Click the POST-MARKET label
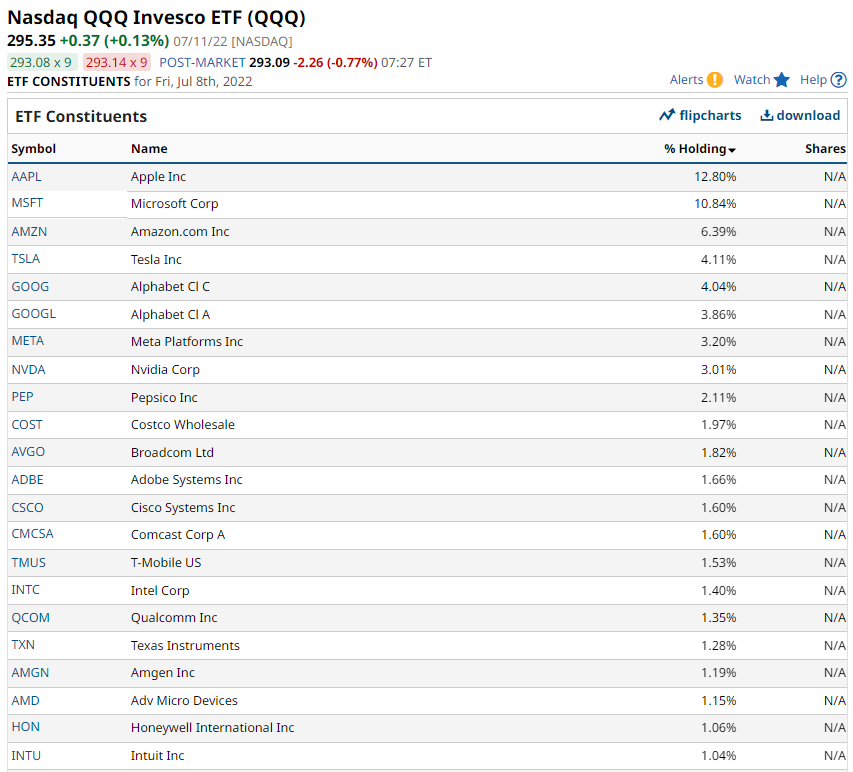Image resolution: width=853 pixels, height=772 pixels. (x=202, y=63)
